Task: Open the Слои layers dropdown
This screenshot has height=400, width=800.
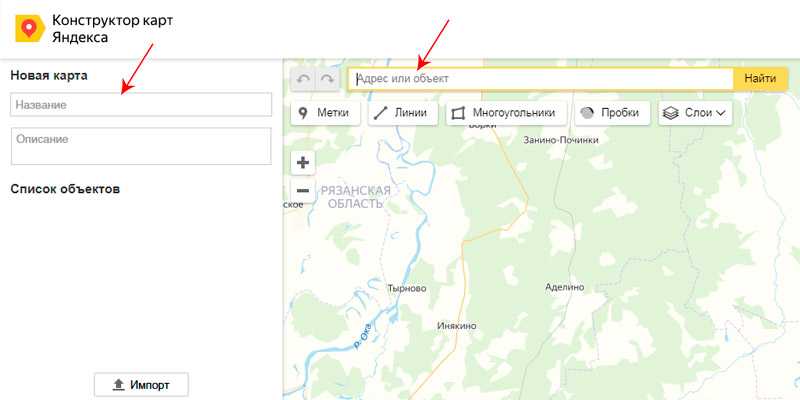Action: [695, 113]
